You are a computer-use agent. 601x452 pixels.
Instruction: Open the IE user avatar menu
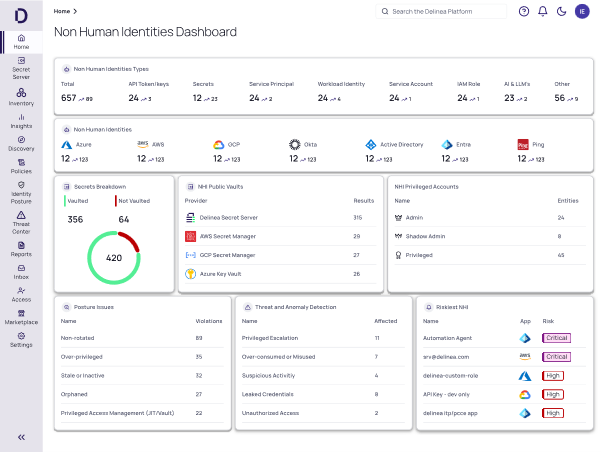point(582,12)
